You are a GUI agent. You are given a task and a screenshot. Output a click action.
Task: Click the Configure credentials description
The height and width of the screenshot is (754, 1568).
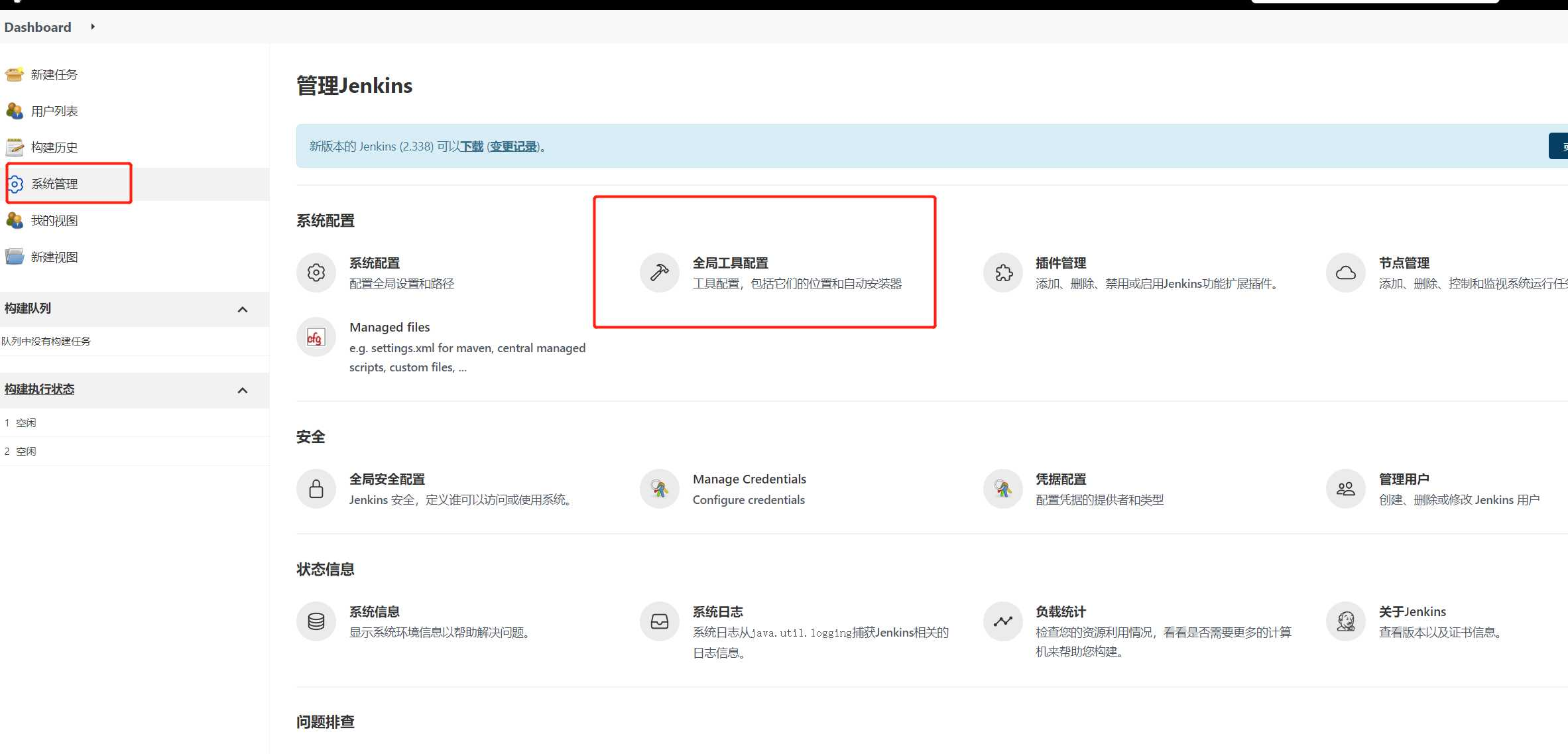[x=749, y=499]
